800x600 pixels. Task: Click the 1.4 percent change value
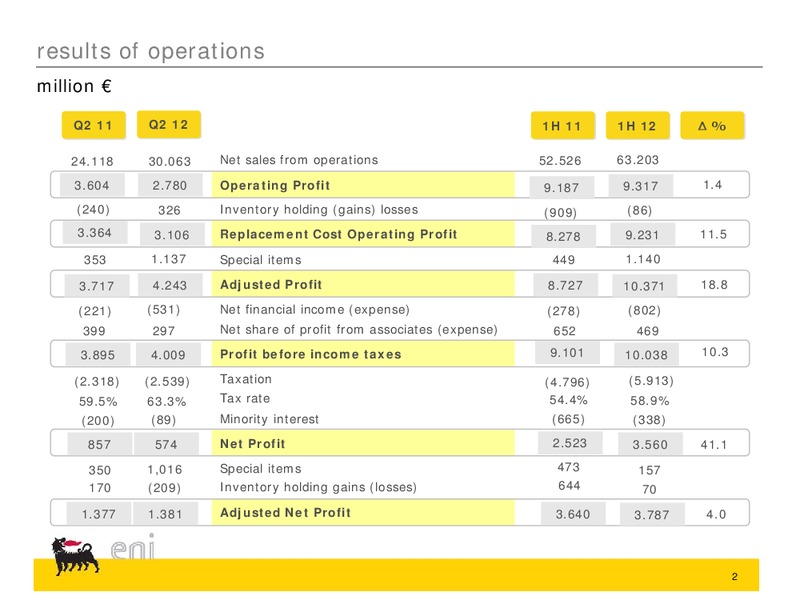click(x=713, y=185)
